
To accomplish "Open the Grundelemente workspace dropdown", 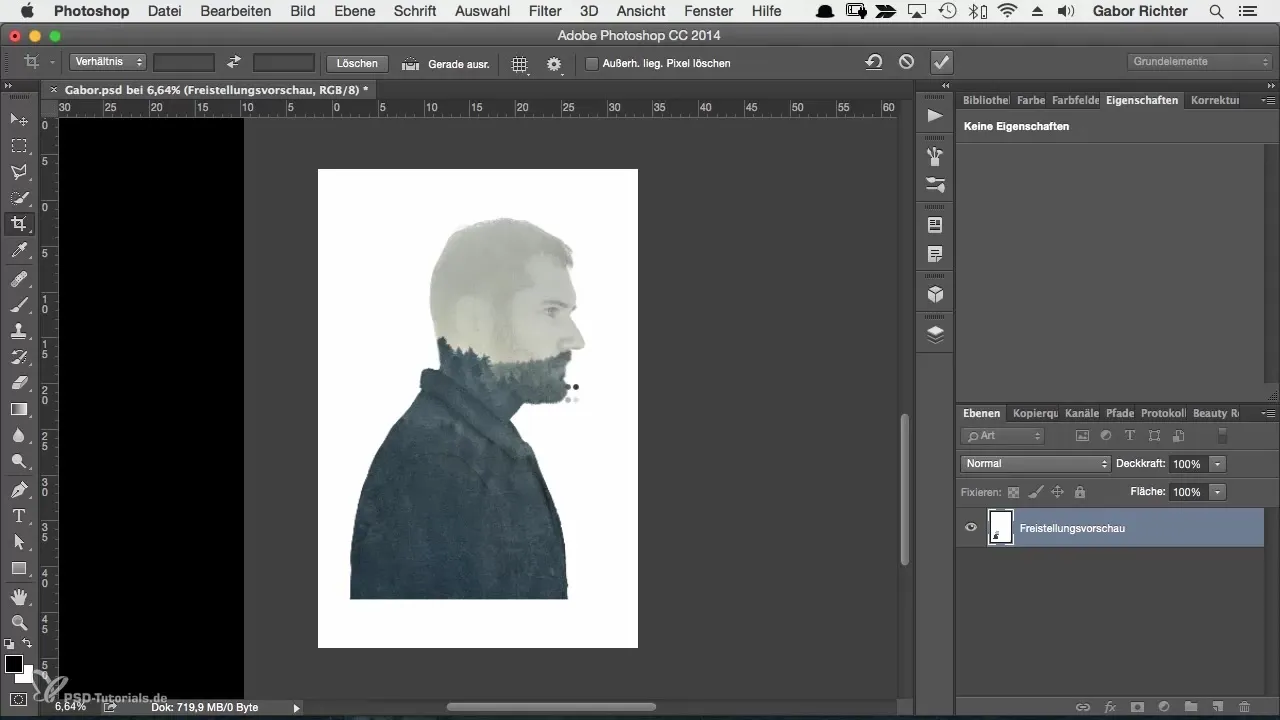I will [x=1200, y=62].
